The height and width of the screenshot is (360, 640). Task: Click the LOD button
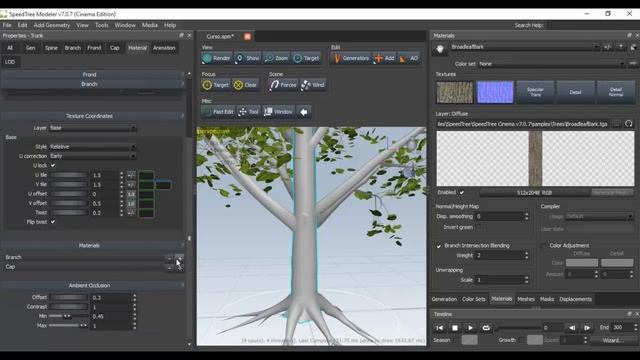coord(10,62)
